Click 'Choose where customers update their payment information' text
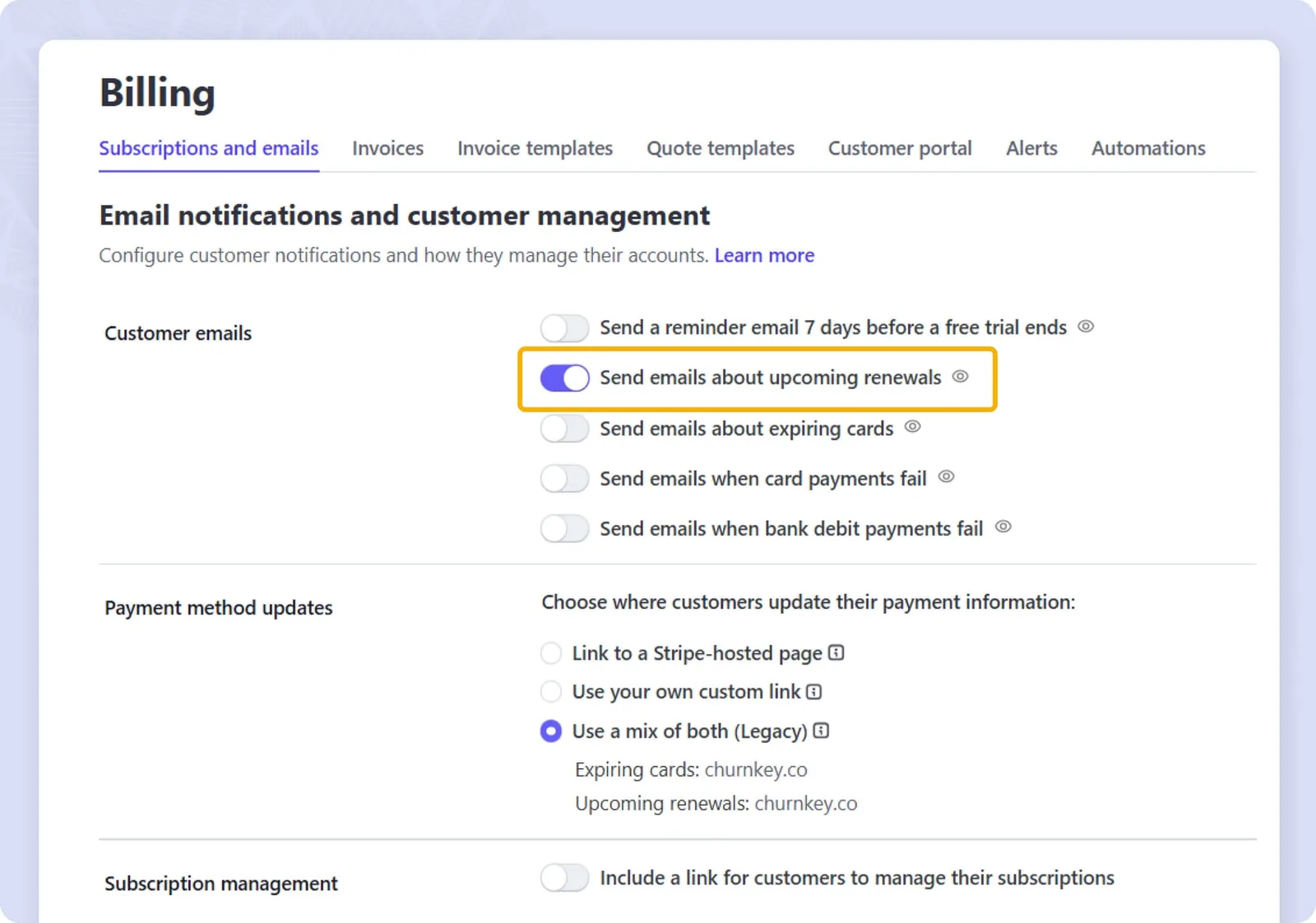 pos(808,602)
